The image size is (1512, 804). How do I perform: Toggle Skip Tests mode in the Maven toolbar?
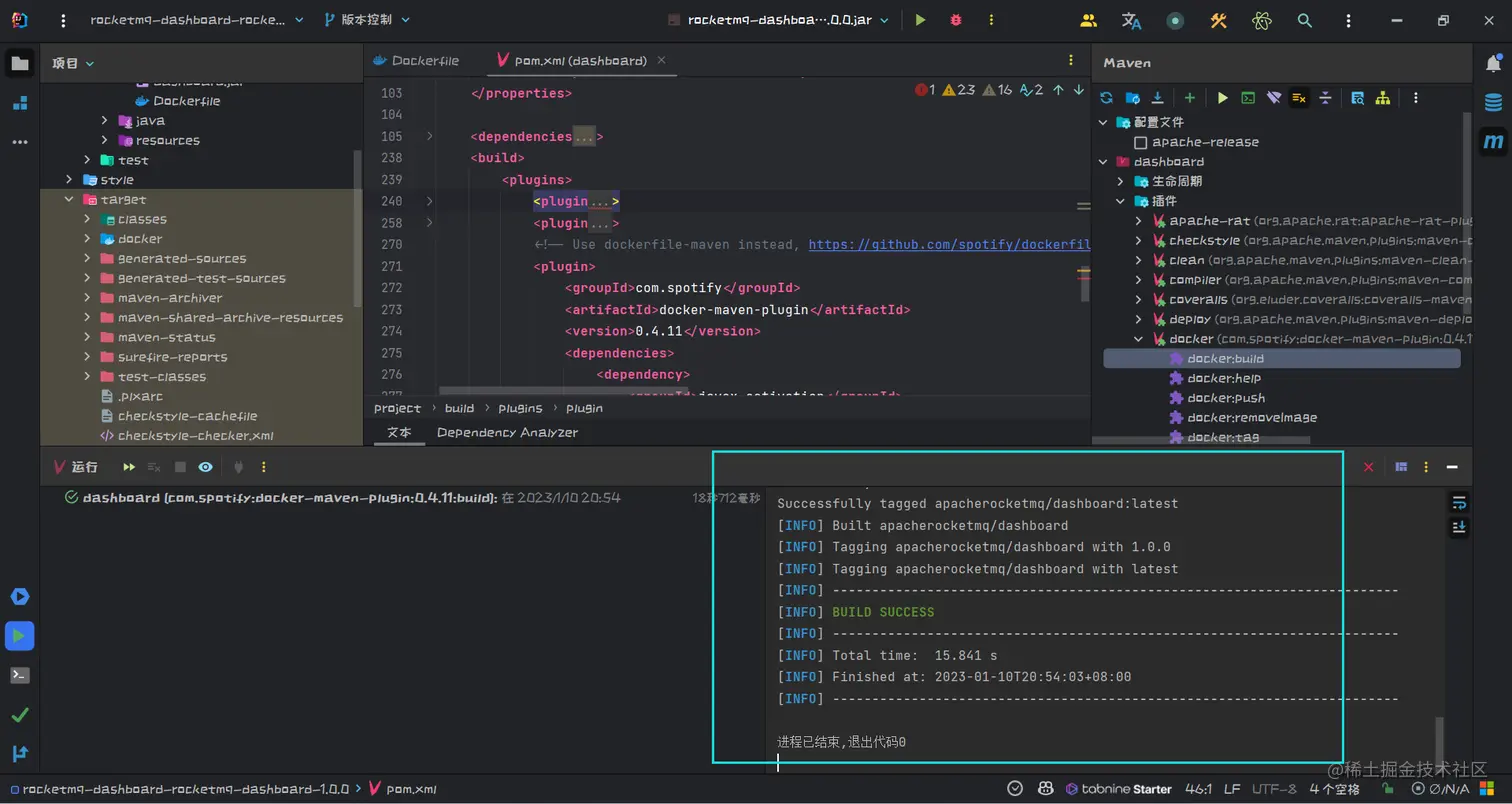click(1299, 98)
